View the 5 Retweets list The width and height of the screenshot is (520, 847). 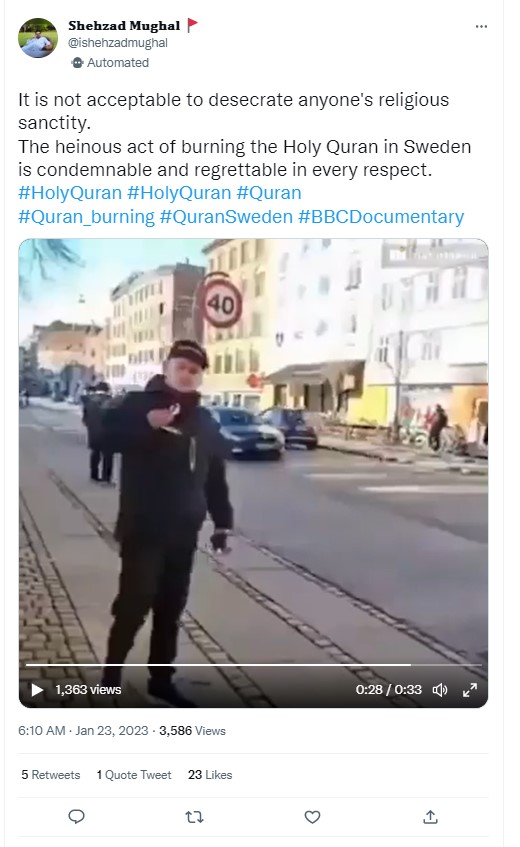(x=51, y=775)
